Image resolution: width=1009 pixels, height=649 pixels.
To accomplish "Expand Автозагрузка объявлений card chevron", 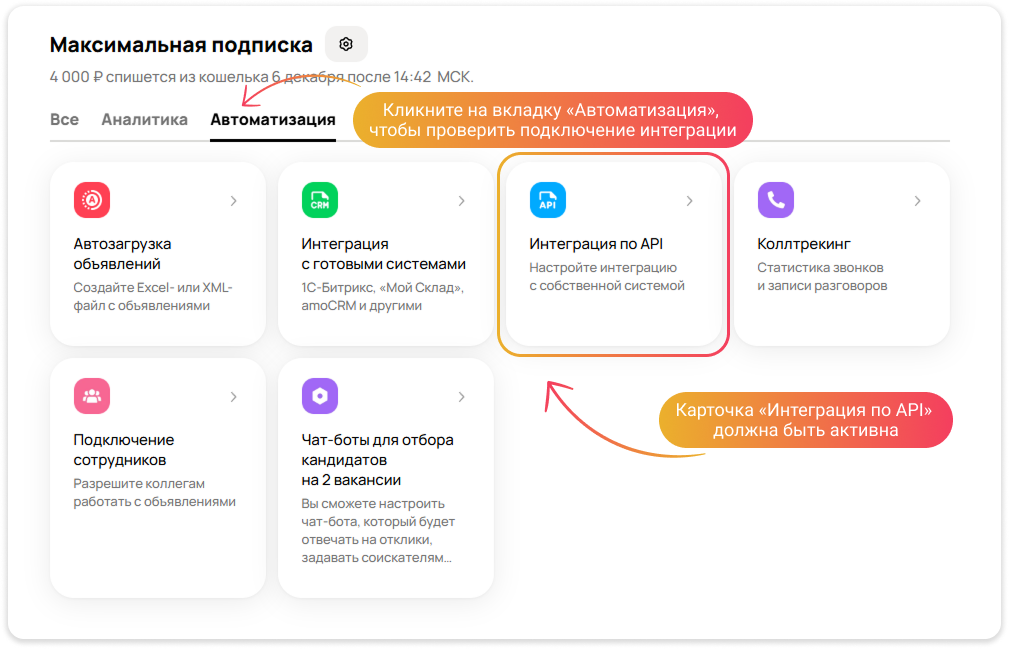I will tap(234, 201).
